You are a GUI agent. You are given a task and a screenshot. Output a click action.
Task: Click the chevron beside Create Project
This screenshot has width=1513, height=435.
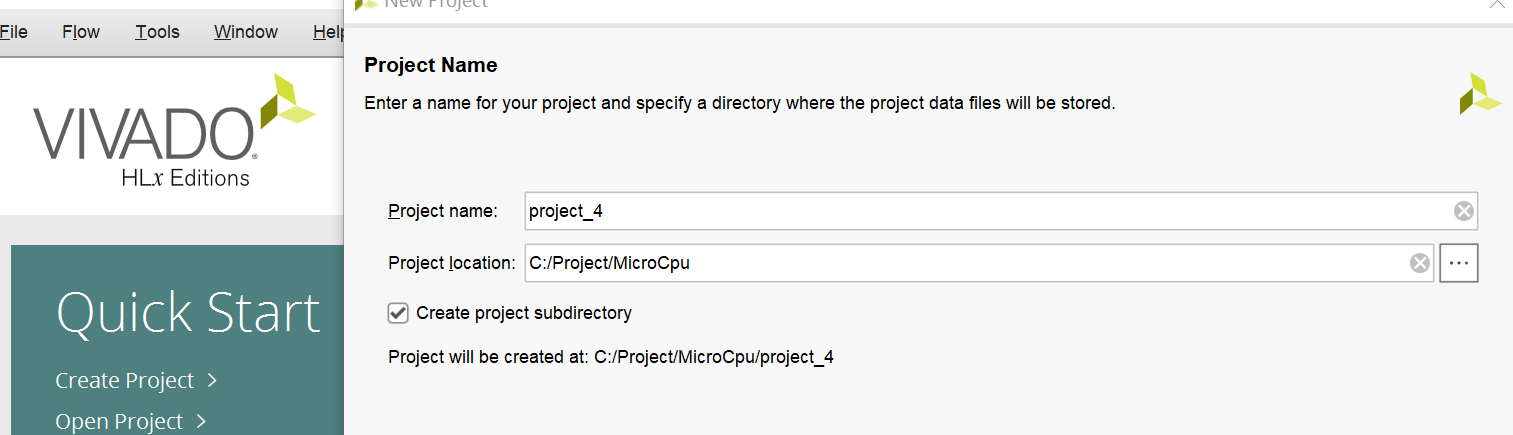pos(212,380)
